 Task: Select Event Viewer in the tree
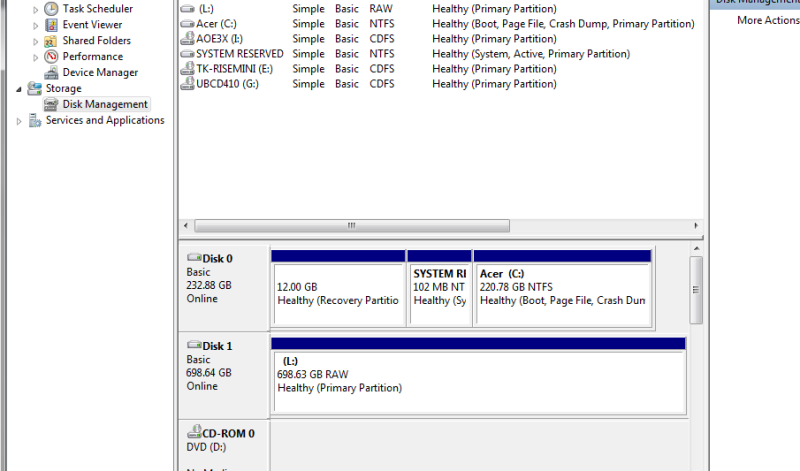(x=92, y=24)
